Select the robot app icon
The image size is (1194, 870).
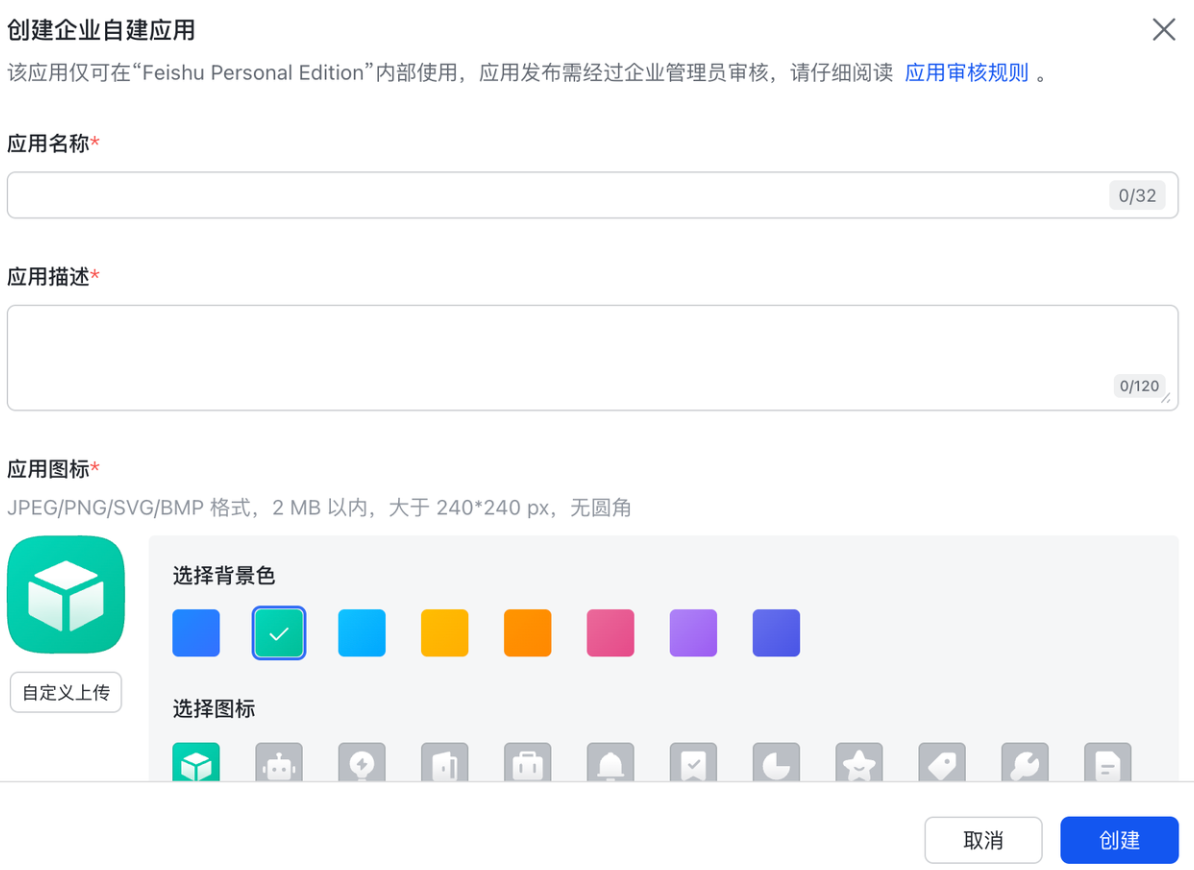click(x=279, y=762)
